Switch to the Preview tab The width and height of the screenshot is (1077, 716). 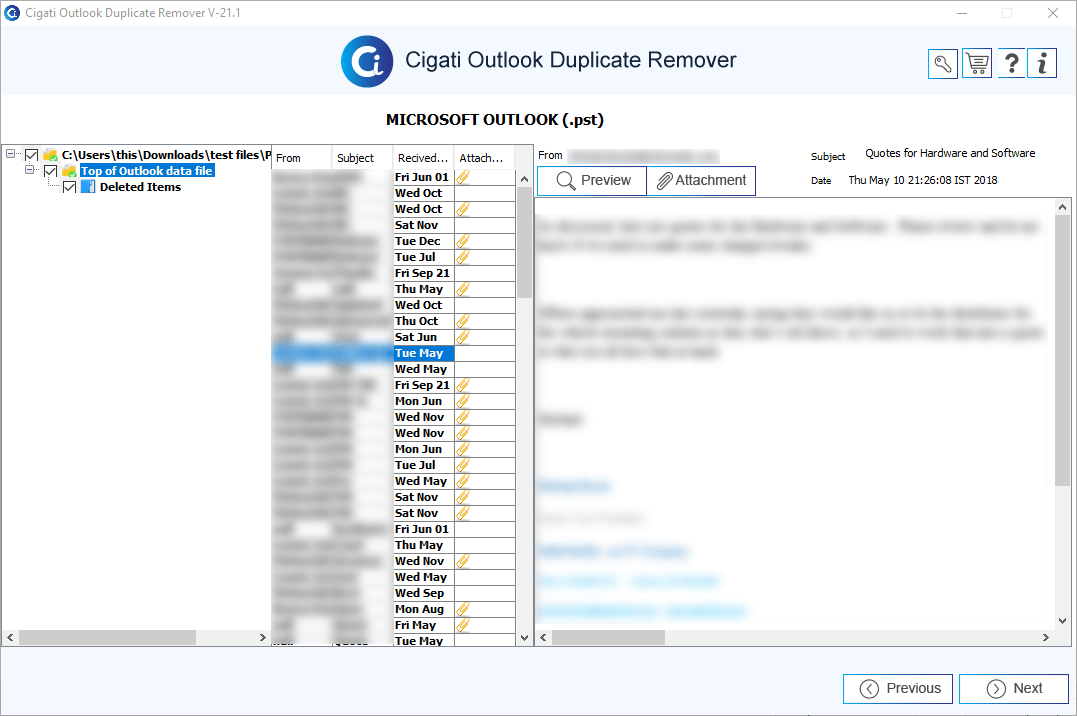coord(592,181)
